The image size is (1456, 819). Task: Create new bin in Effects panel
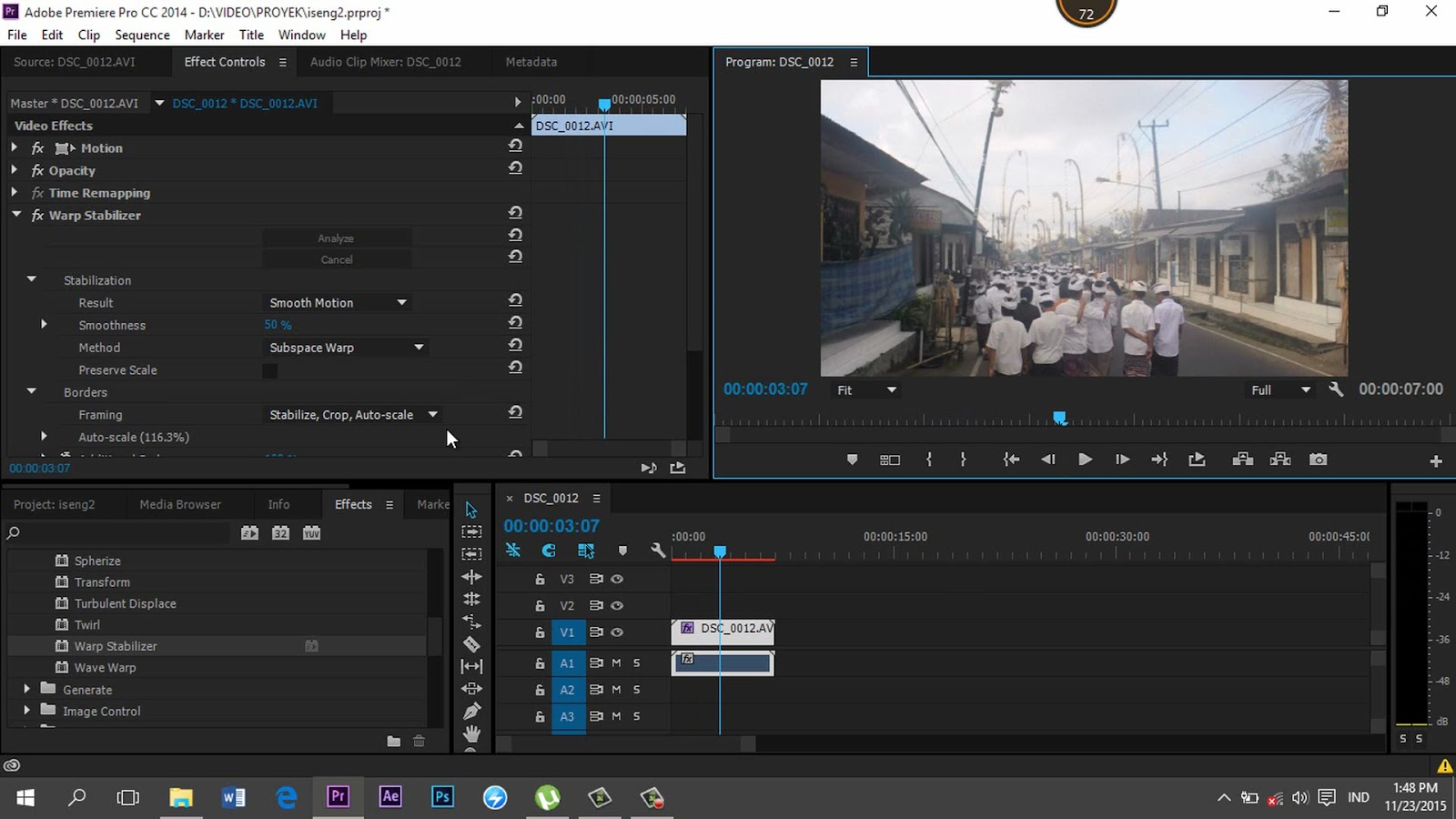[x=393, y=742]
